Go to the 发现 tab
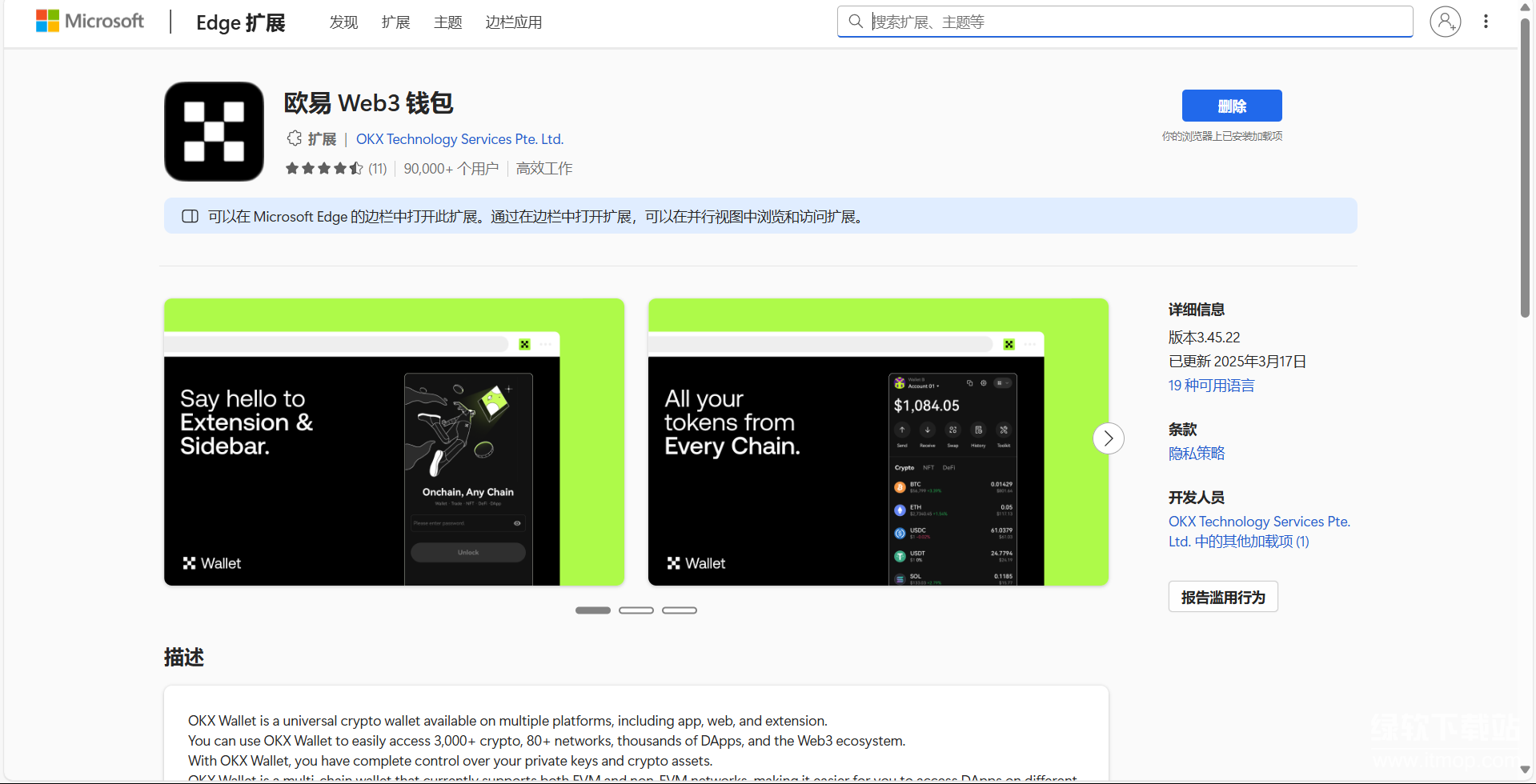This screenshot has width=1536, height=784. pyautogui.click(x=344, y=22)
